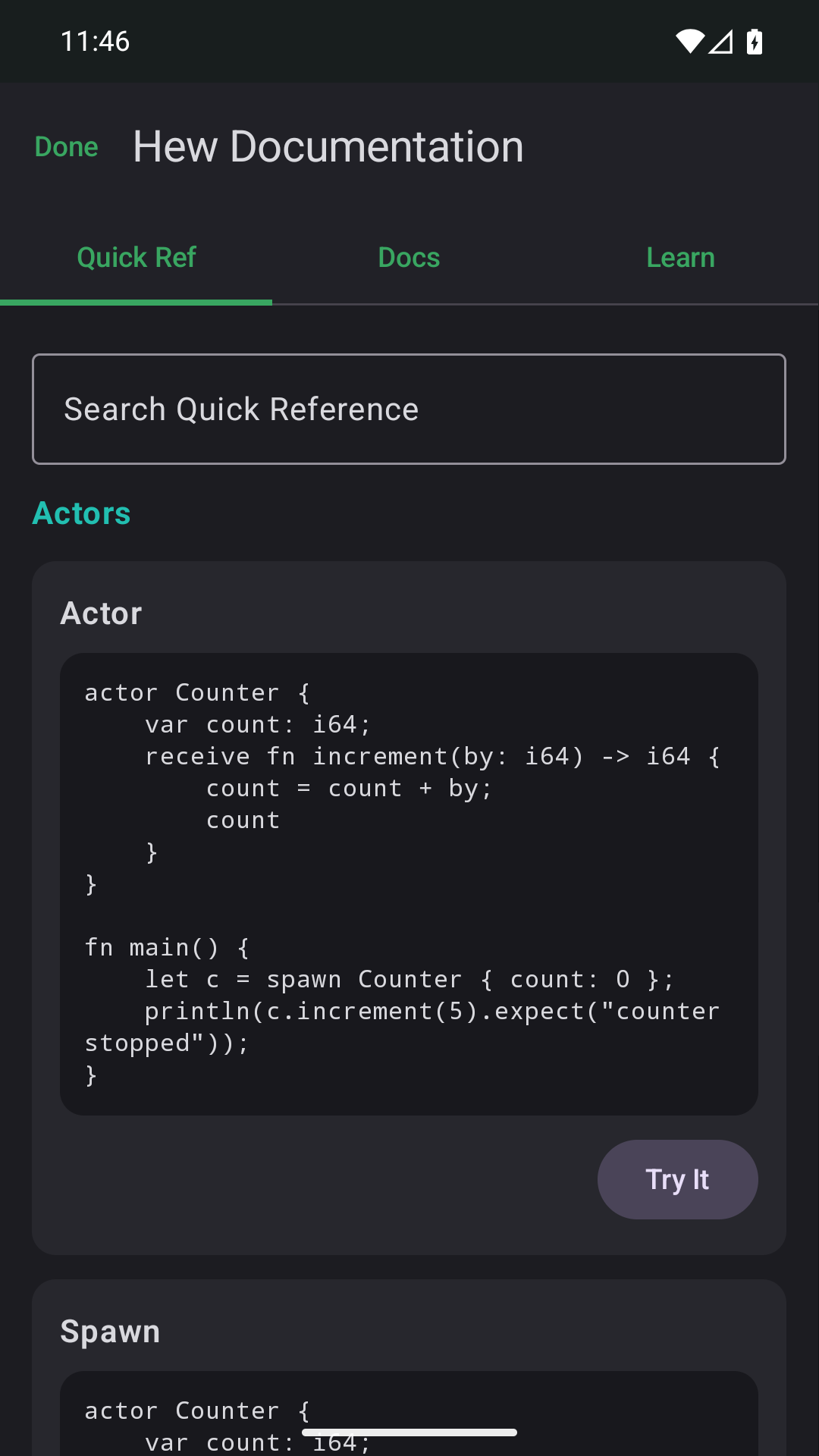
Task: Check the cellular signal icon
Action: coord(720,42)
